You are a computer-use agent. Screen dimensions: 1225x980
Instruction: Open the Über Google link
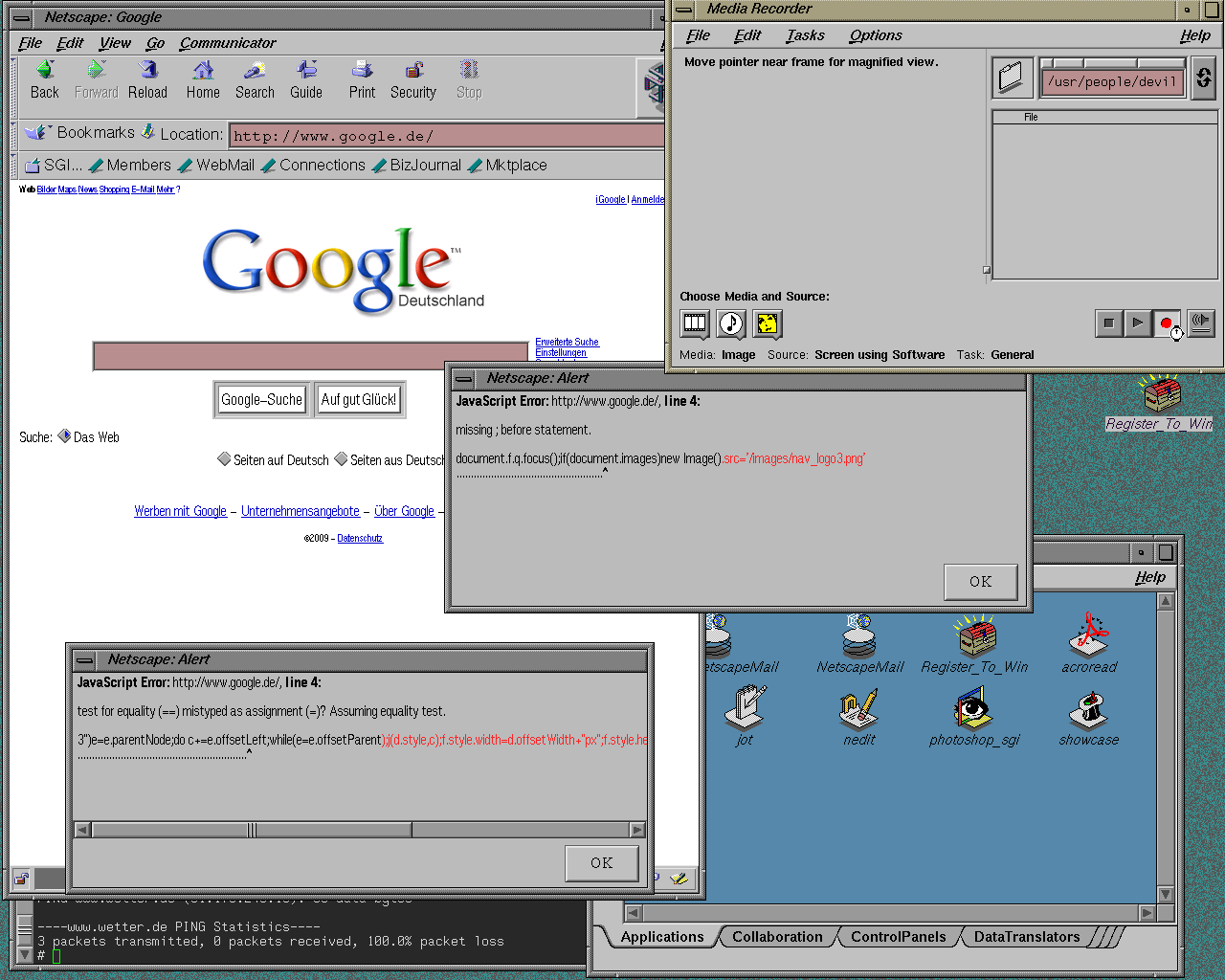404,511
